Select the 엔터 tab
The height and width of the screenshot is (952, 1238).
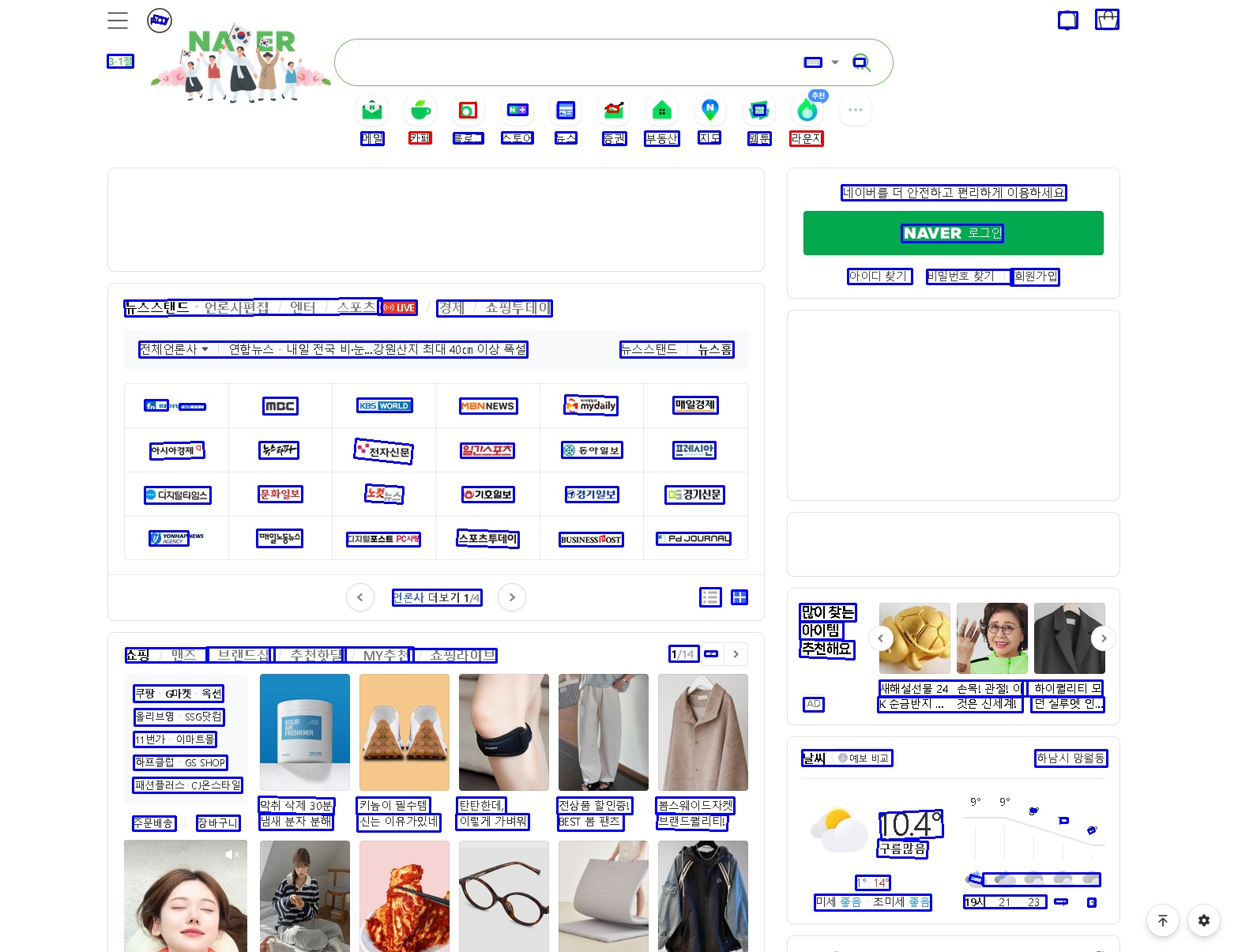click(x=303, y=308)
